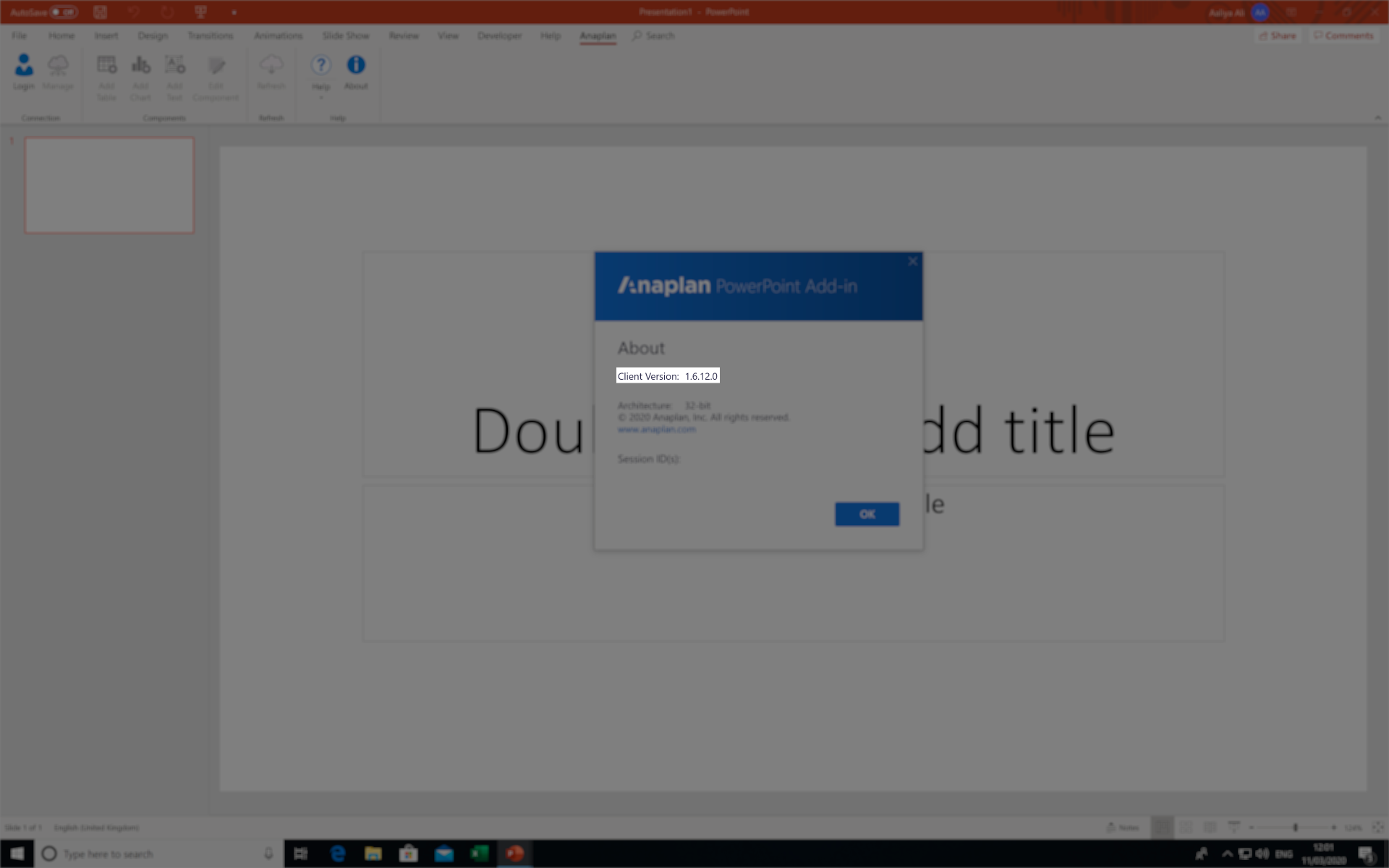Start presentation from beginning icon
Viewport: 1389px width, 868px height.
click(200, 12)
